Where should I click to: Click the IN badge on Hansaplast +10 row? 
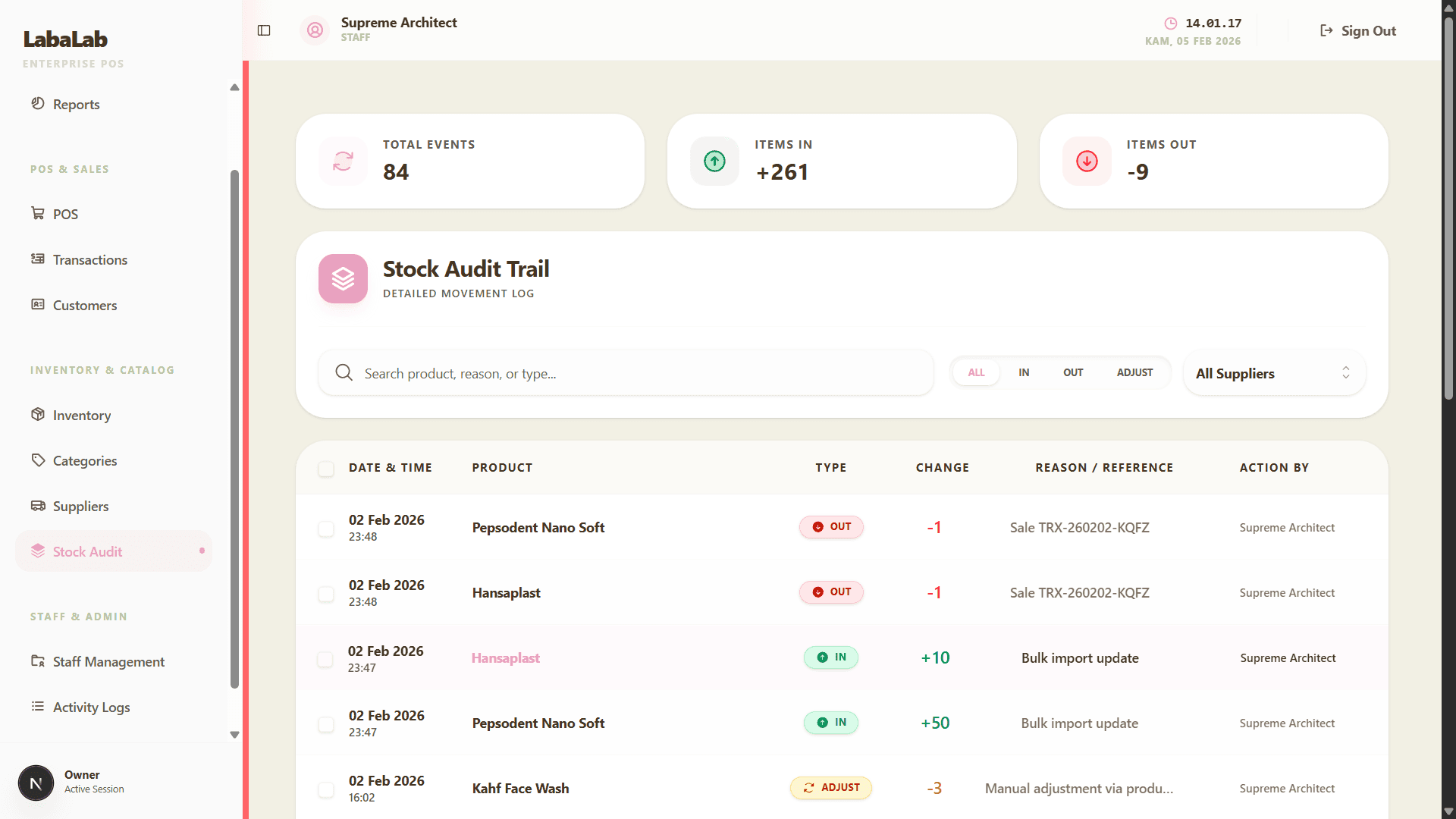click(831, 657)
